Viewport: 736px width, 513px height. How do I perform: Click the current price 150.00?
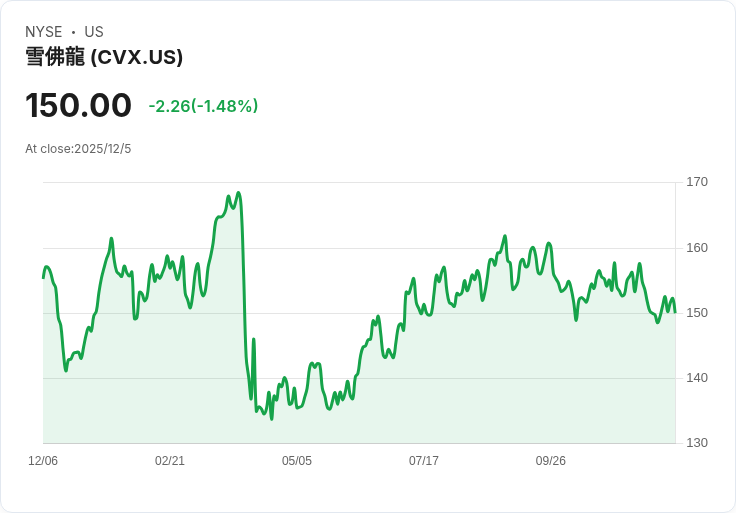coord(78,105)
